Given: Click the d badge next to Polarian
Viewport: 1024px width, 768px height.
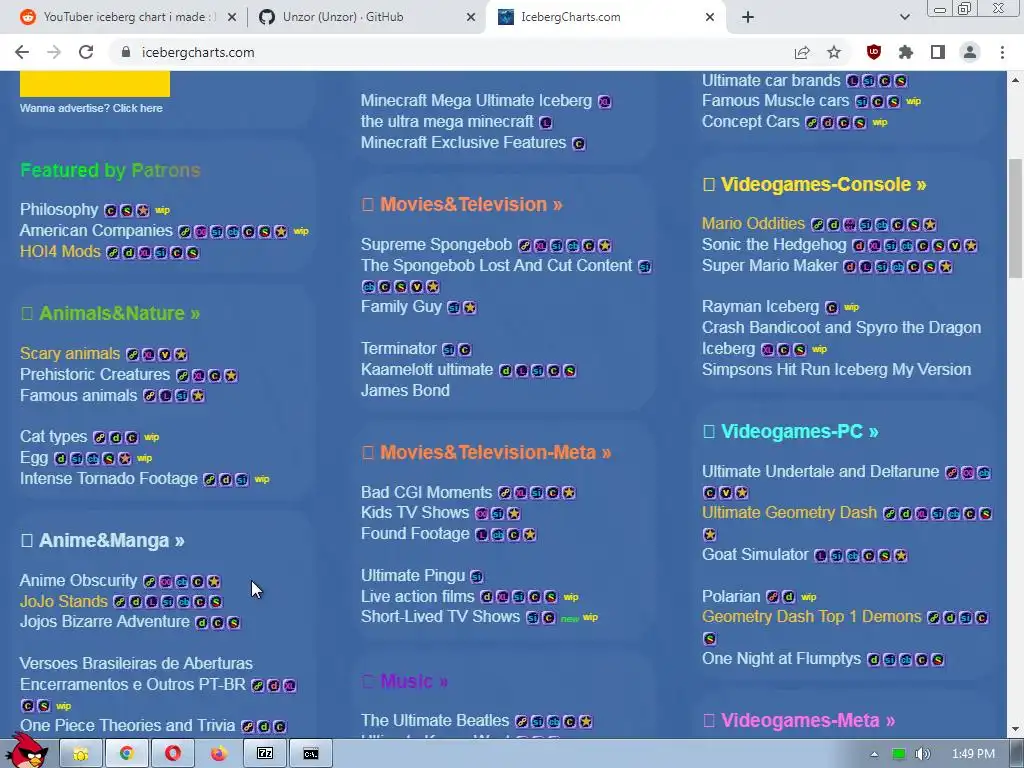Looking at the screenshot, I should (x=789, y=597).
